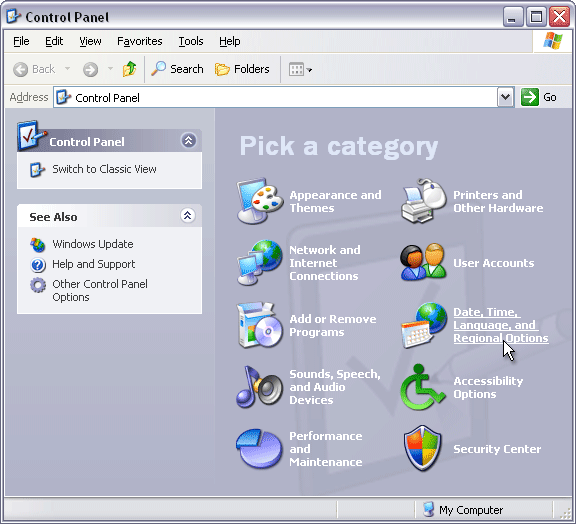
Task: Open Sounds, Speech, and Audio Devices icon
Action: pos(260,387)
